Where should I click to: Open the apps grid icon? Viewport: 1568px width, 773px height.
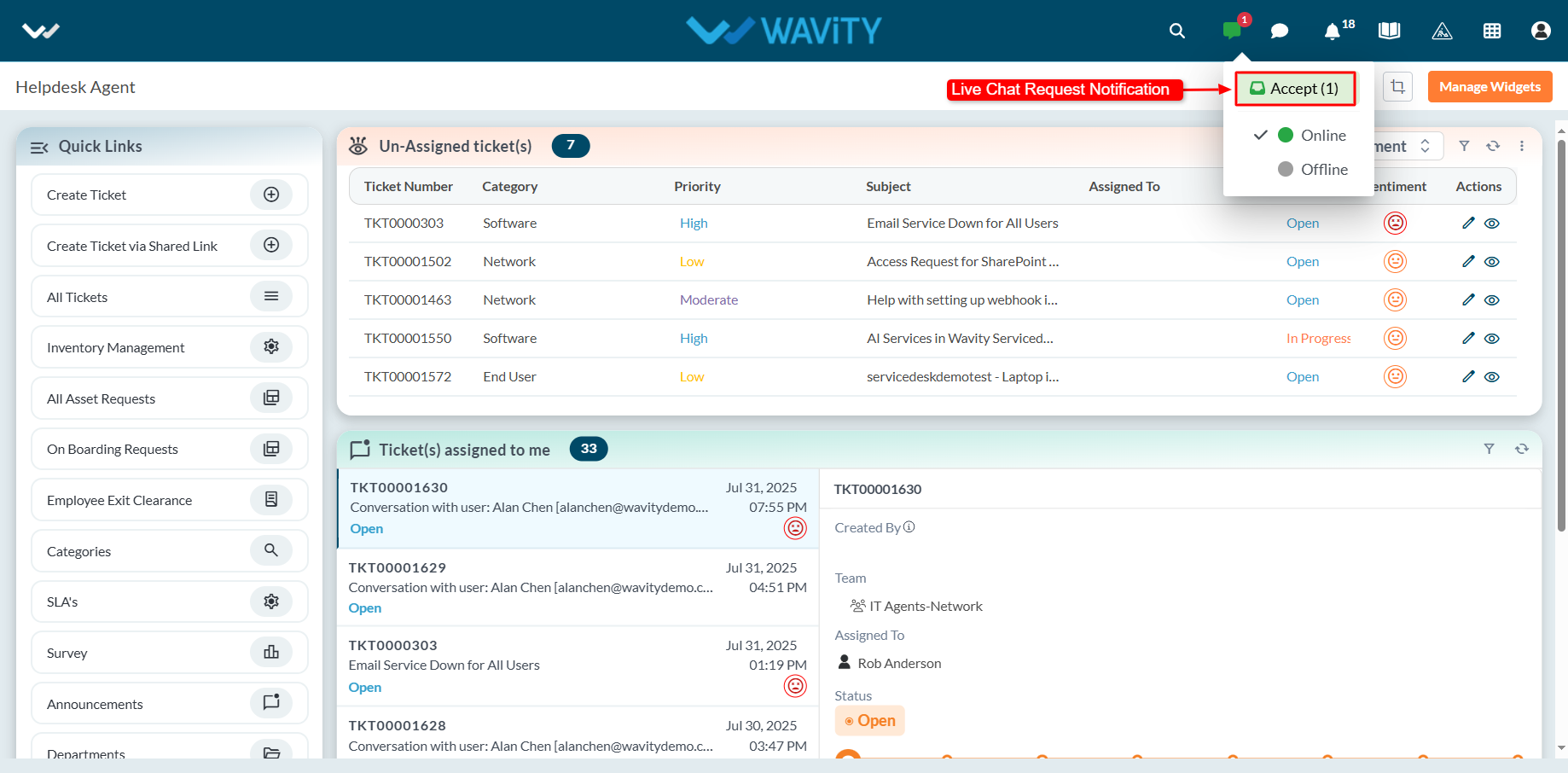(1492, 31)
